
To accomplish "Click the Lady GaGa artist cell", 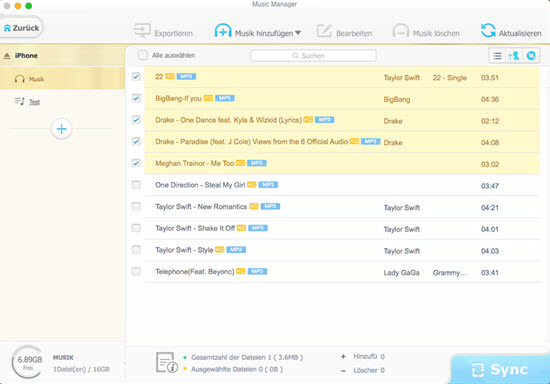I will (x=402, y=273).
